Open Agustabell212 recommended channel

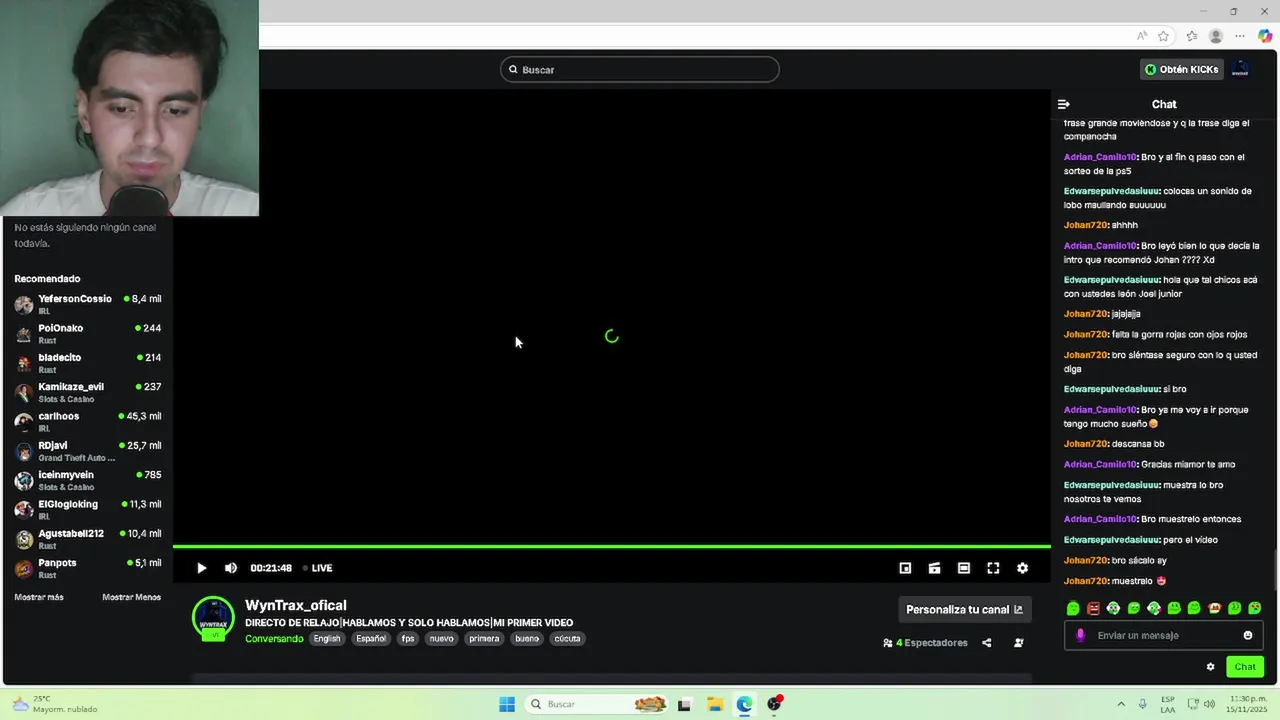click(x=88, y=538)
